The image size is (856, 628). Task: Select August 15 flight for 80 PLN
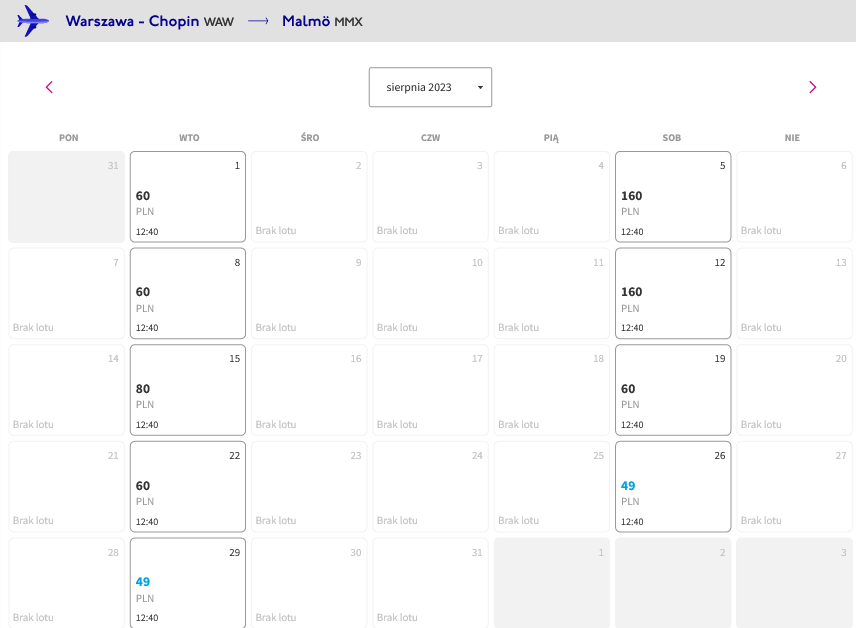tap(188, 390)
